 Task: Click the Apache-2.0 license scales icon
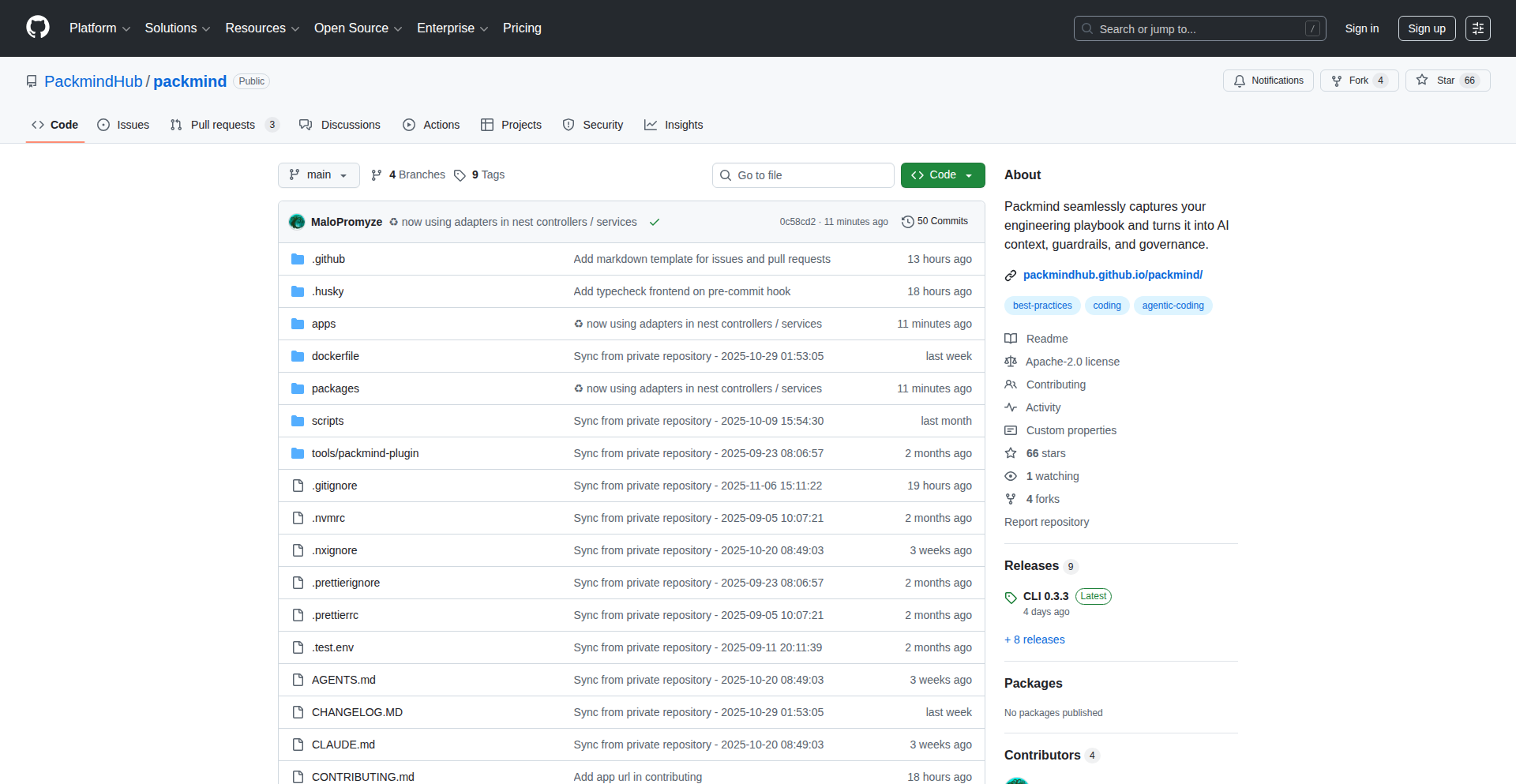pos(1011,362)
